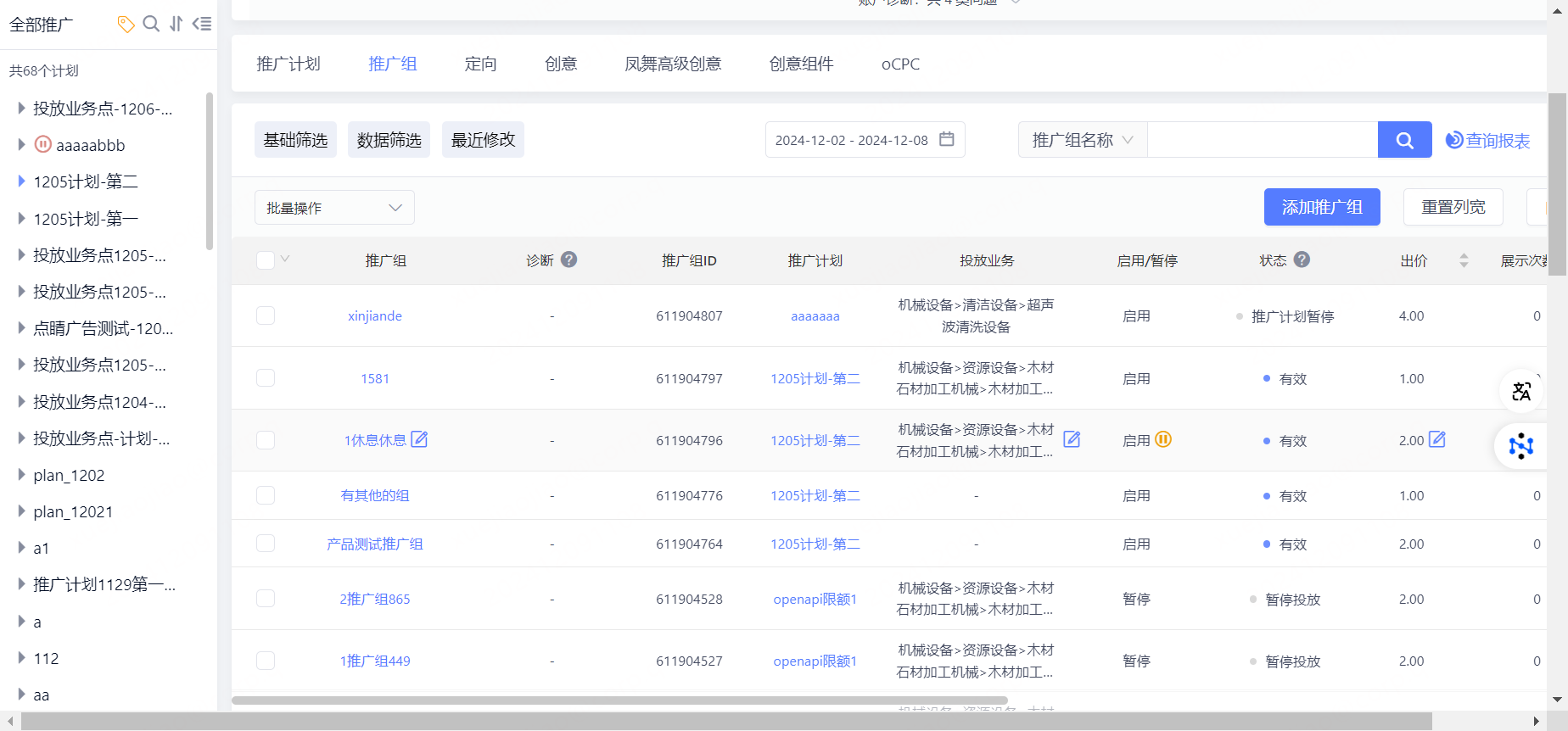Select plan_12021 in the plan tree
This screenshot has height=731, width=1568.
click(x=73, y=511)
